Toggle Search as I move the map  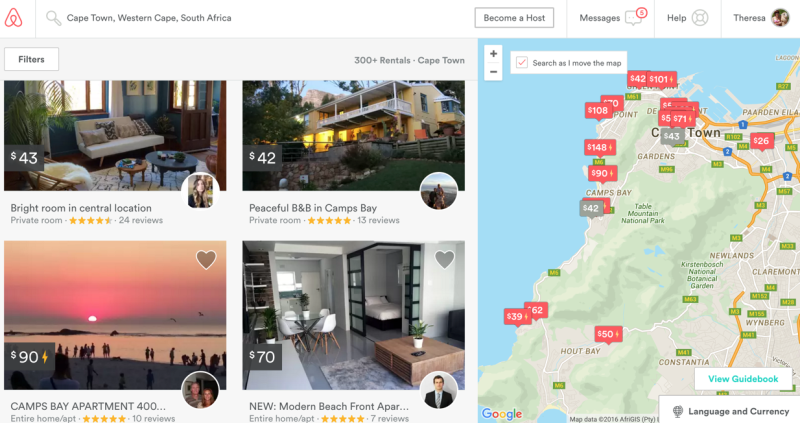521,63
